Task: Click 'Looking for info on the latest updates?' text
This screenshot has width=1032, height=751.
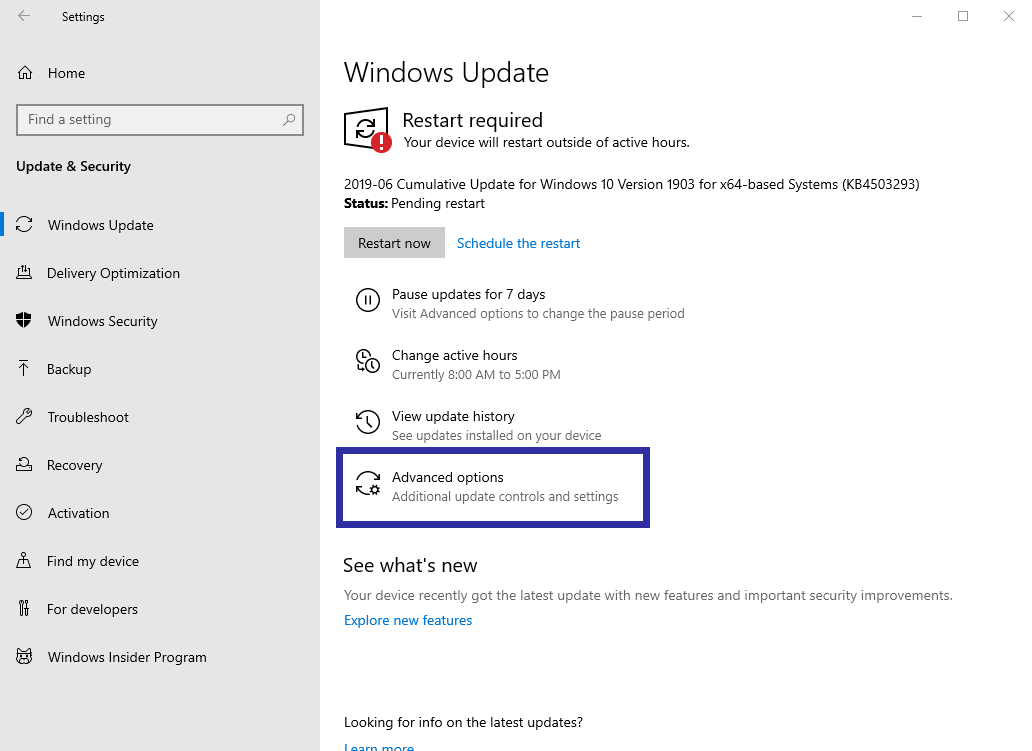Action: pos(463,722)
